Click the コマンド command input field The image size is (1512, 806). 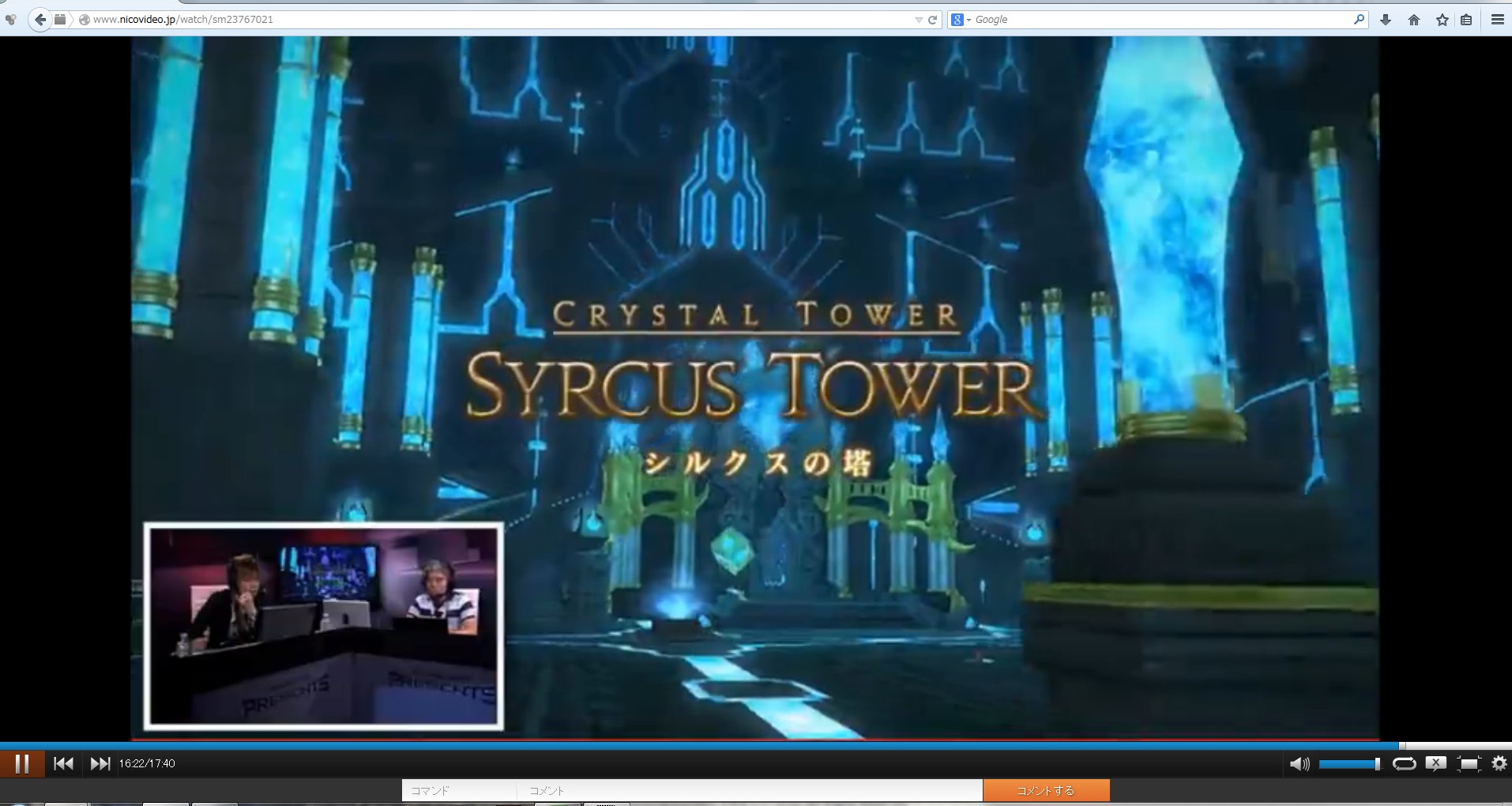[x=459, y=790]
